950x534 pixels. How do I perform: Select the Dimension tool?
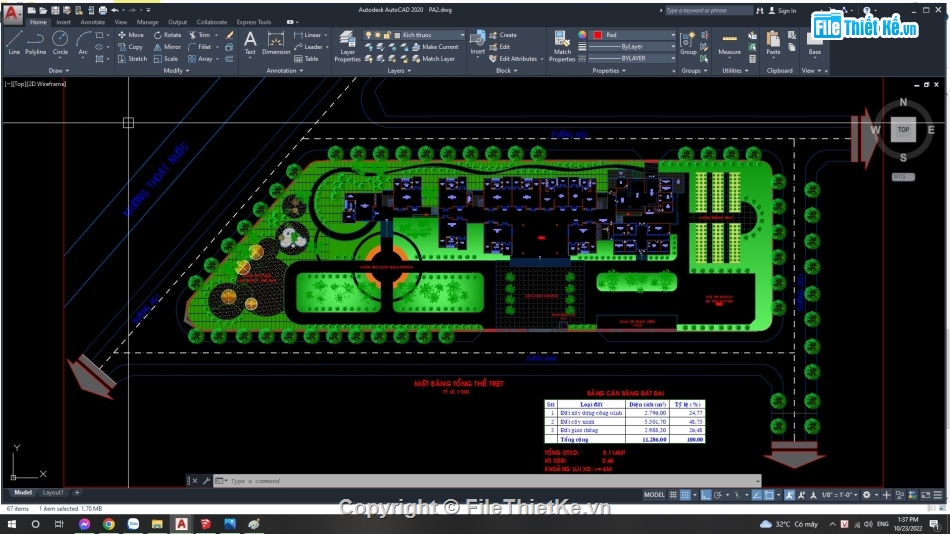[x=276, y=43]
